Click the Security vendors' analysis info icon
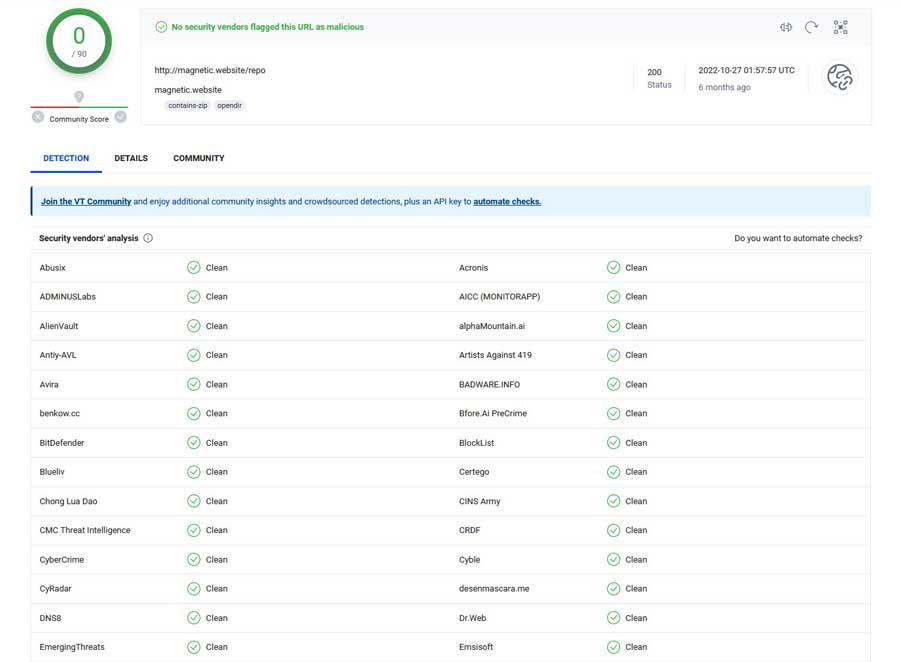This screenshot has height=662, width=900. pyautogui.click(x=148, y=238)
